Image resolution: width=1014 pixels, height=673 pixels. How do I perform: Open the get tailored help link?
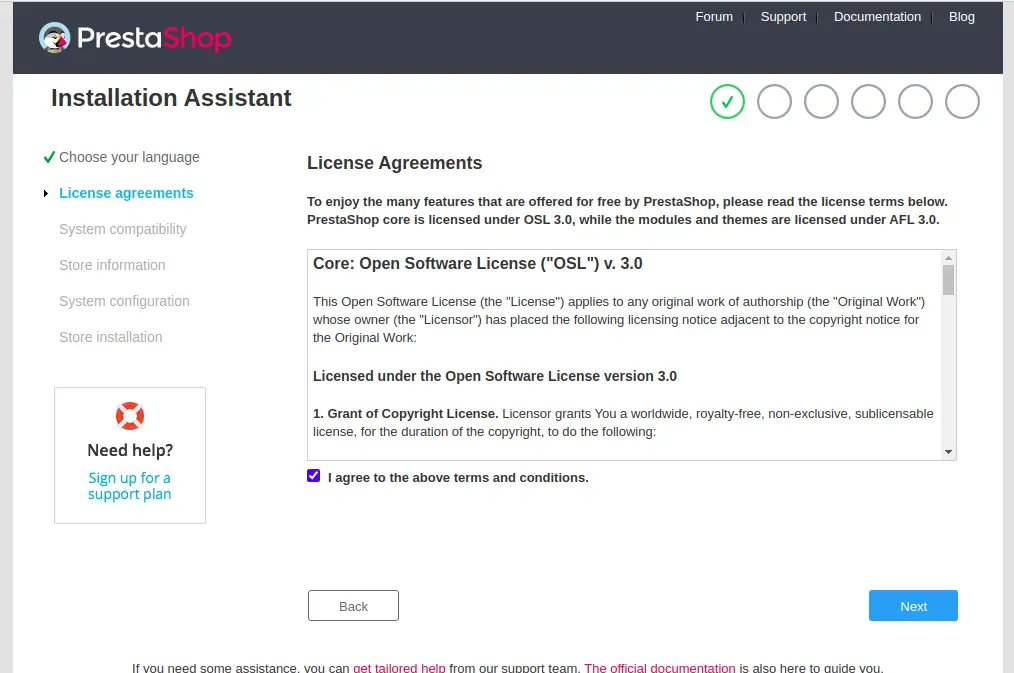pyautogui.click(x=399, y=667)
